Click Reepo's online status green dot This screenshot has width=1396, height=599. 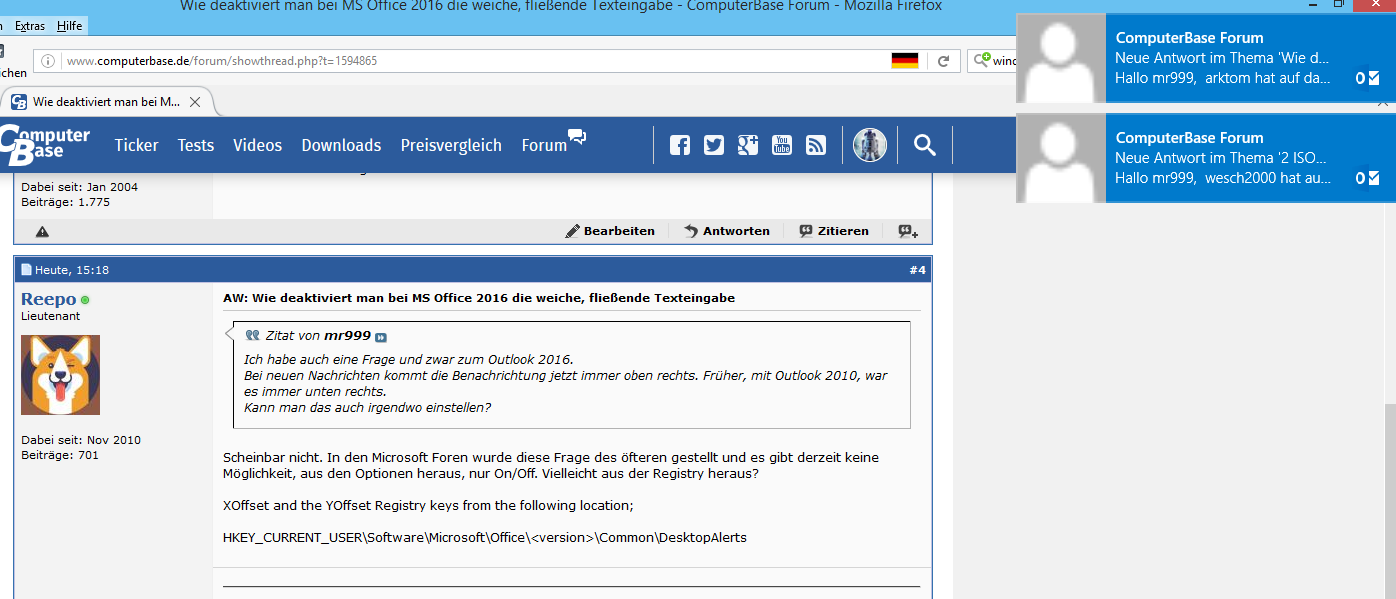coord(85,300)
